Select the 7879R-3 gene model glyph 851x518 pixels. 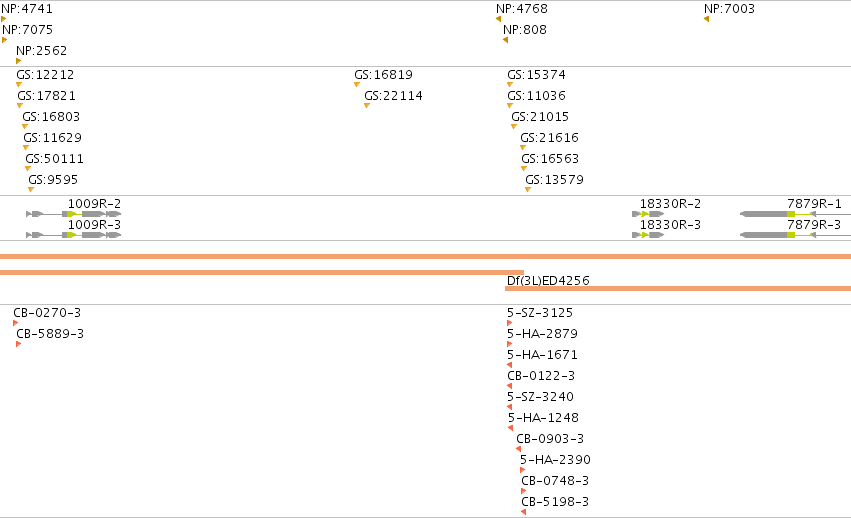pyautogui.click(x=795, y=235)
